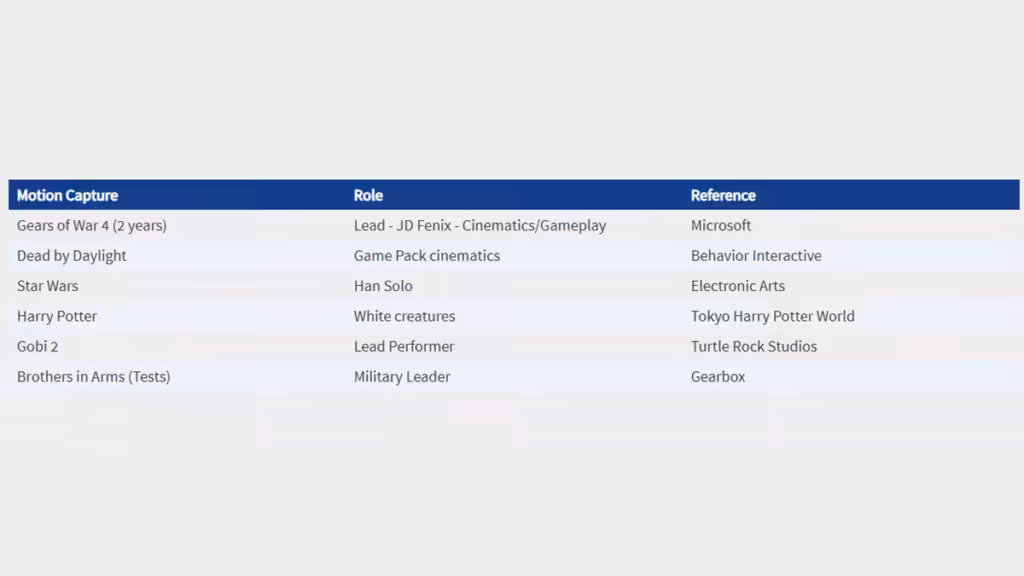The width and height of the screenshot is (1024, 576).
Task: Select the Tokyo Harry Potter World reference
Action: (773, 316)
